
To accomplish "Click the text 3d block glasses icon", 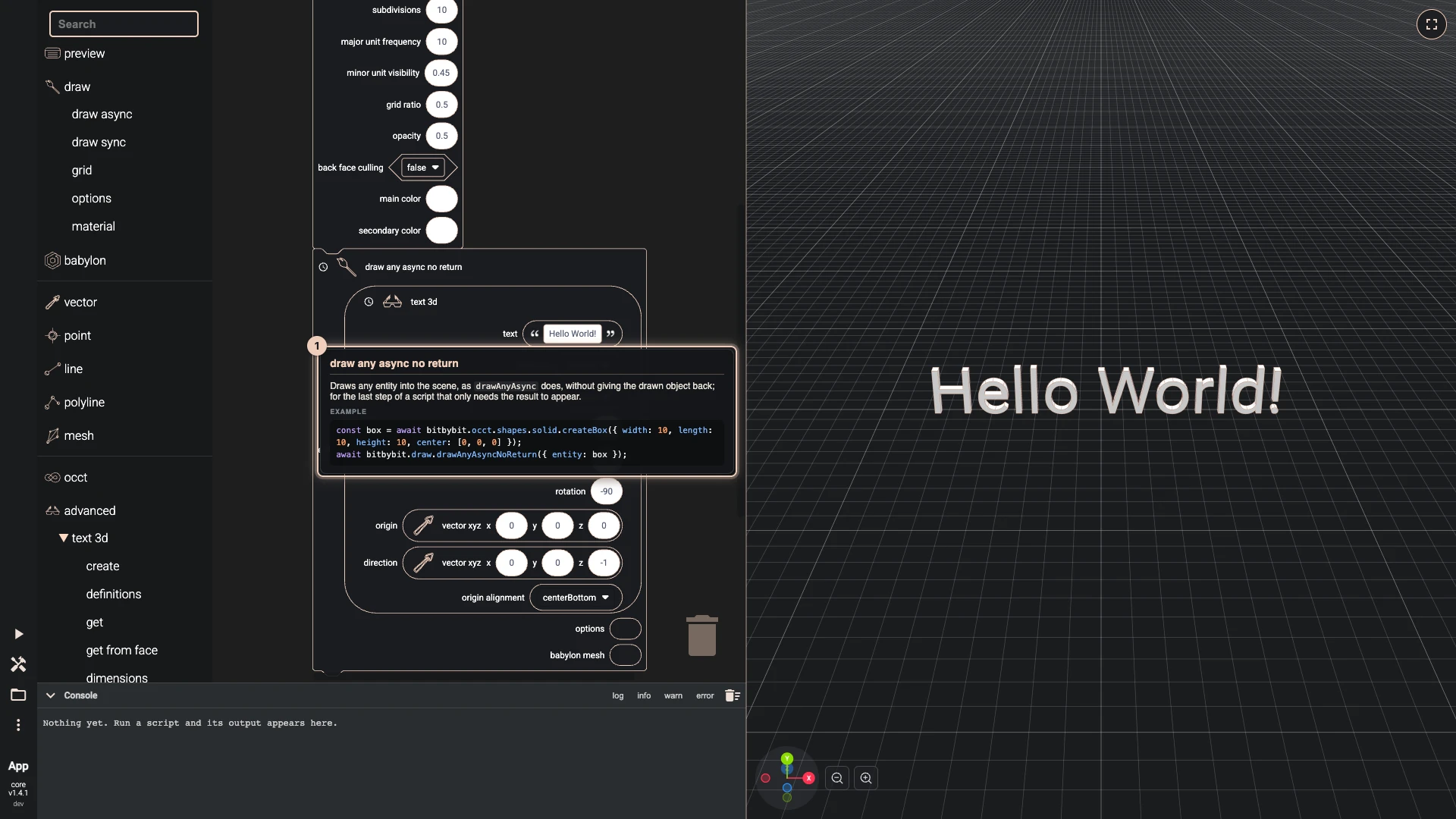I will pos(392,302).
